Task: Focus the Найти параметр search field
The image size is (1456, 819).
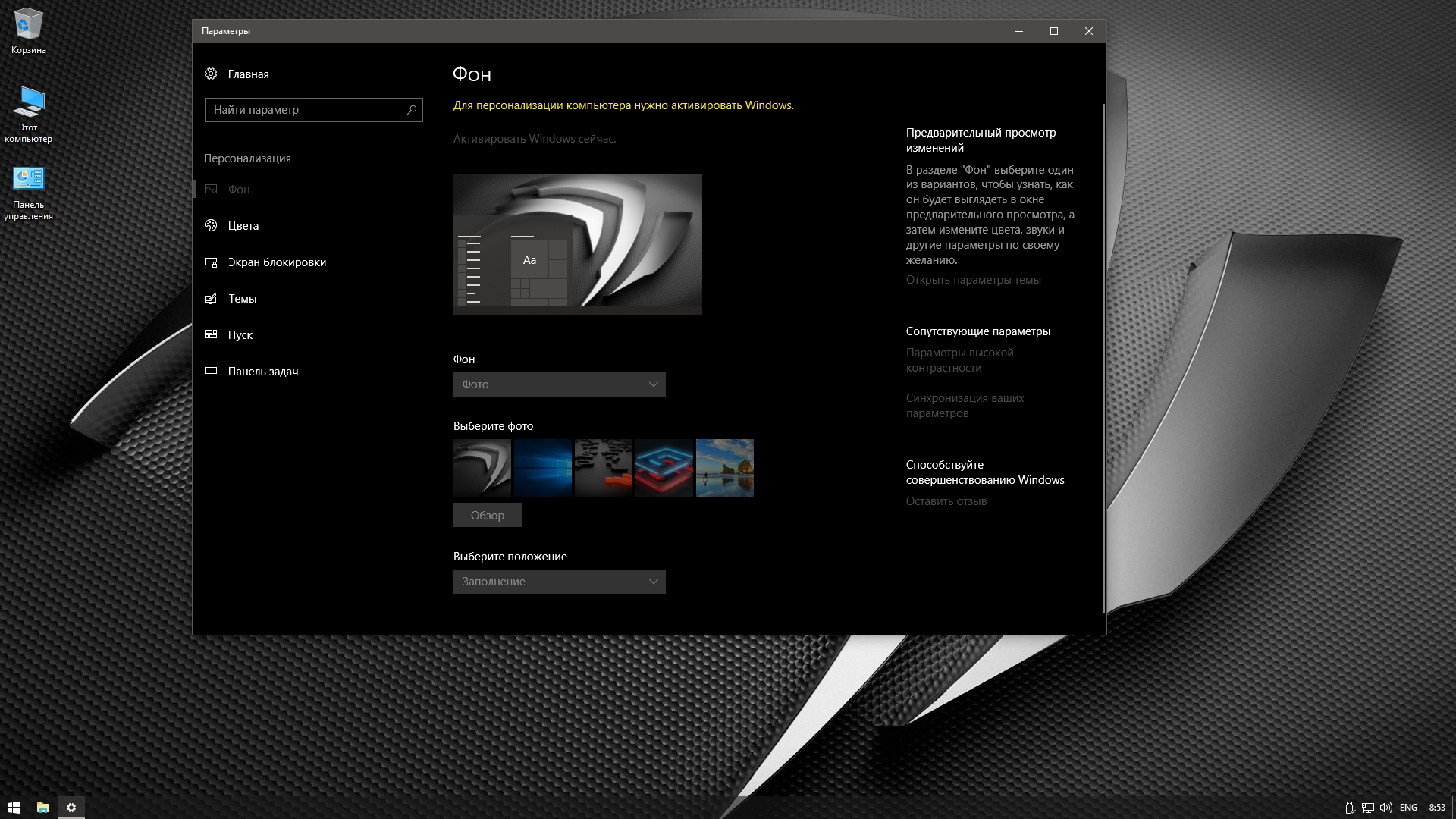Action: tap(303, 110)
